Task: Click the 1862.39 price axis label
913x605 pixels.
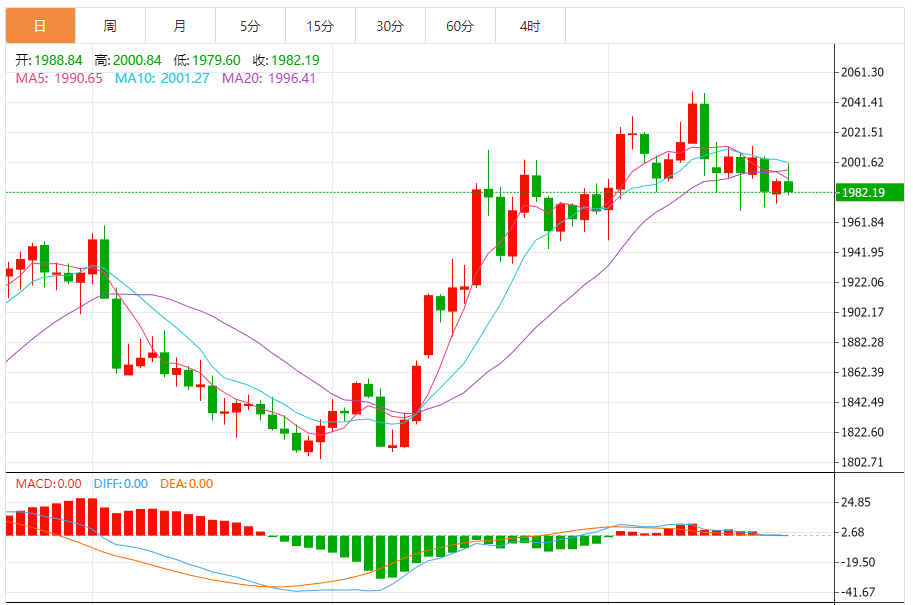Action: coord(862,372)
